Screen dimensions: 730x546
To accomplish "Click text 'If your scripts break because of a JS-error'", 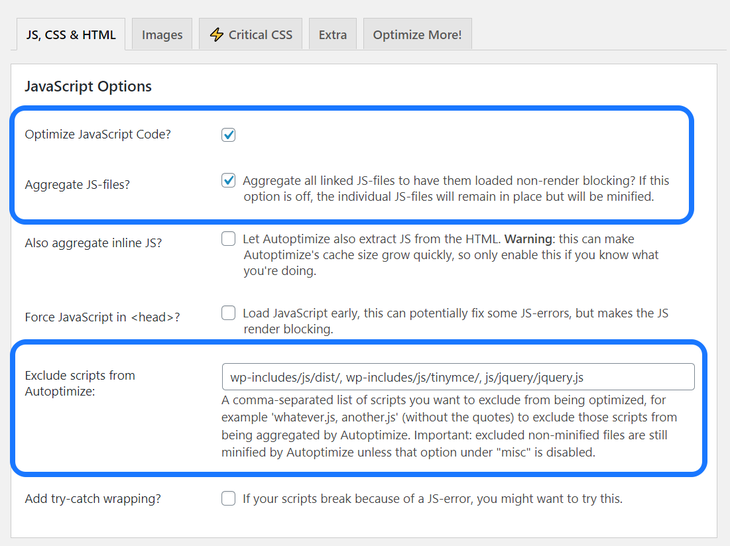I will 433,499.
